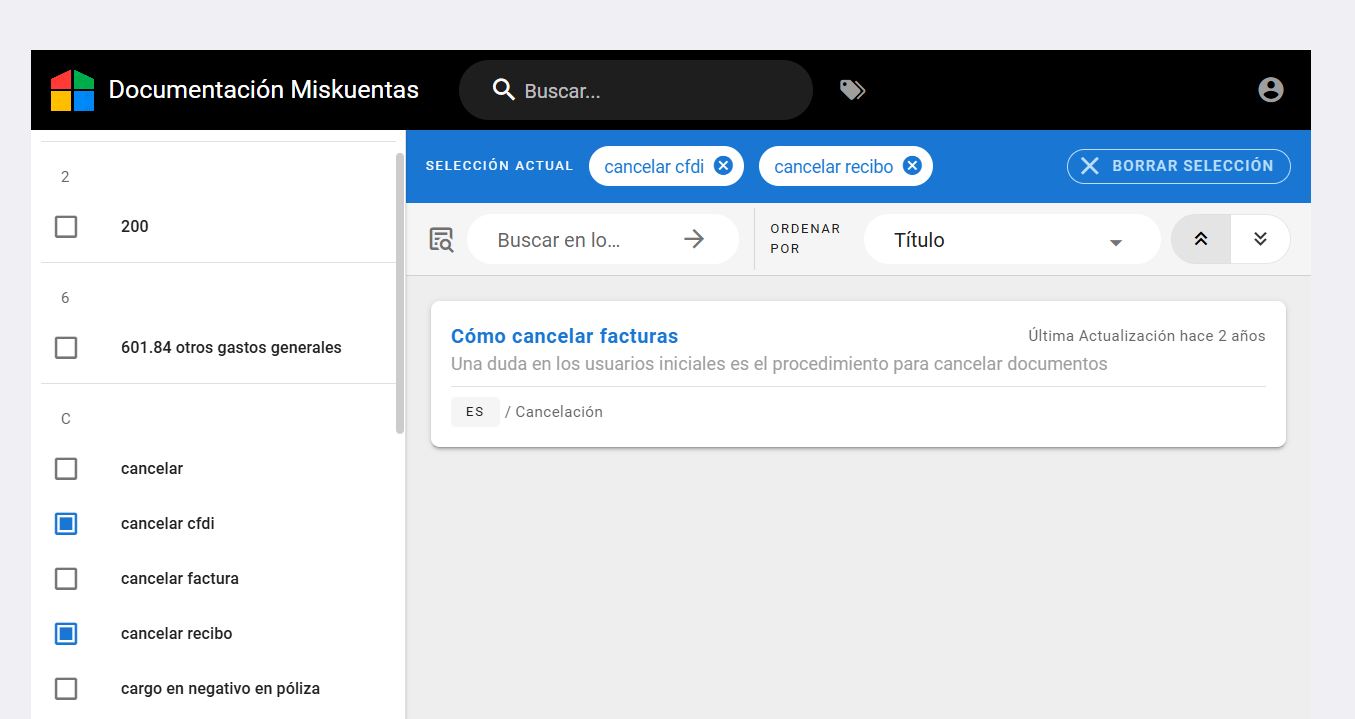
Task: Check the '200' tag checkbox
Action: coord(66,227)
